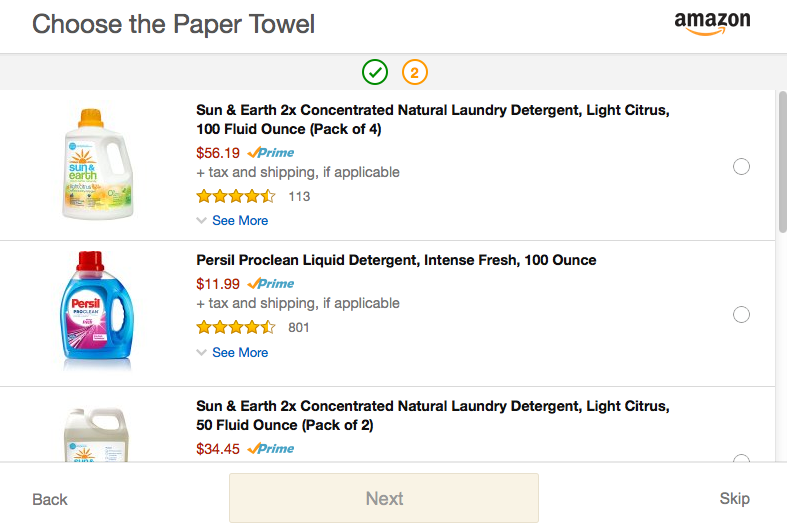This screenshot has height=527, width=787.
Task: Open the Persil Proclean detergent bottle image
Action: tap(97, 310)
